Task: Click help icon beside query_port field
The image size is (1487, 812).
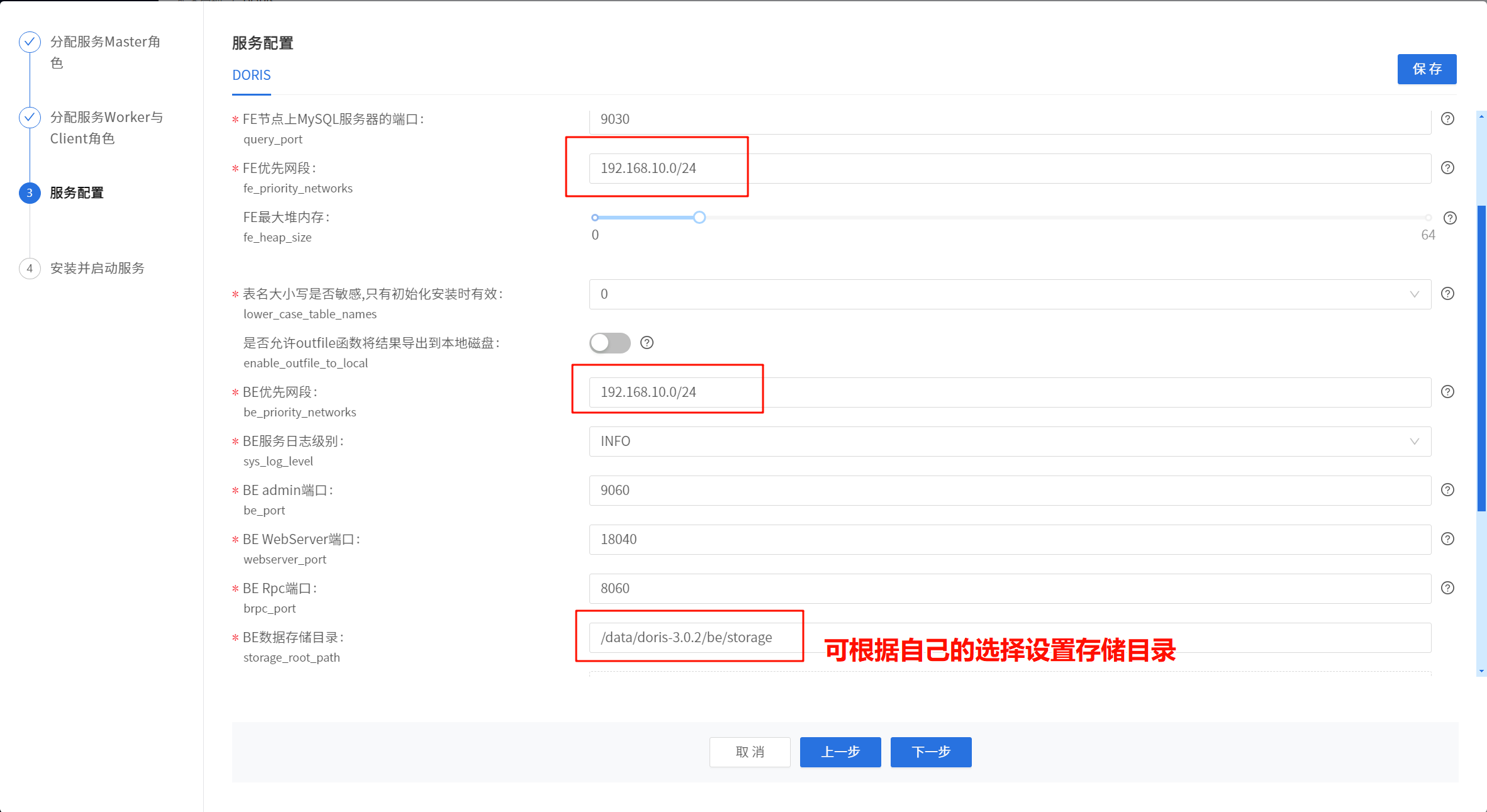Action: coord(1447,119)
